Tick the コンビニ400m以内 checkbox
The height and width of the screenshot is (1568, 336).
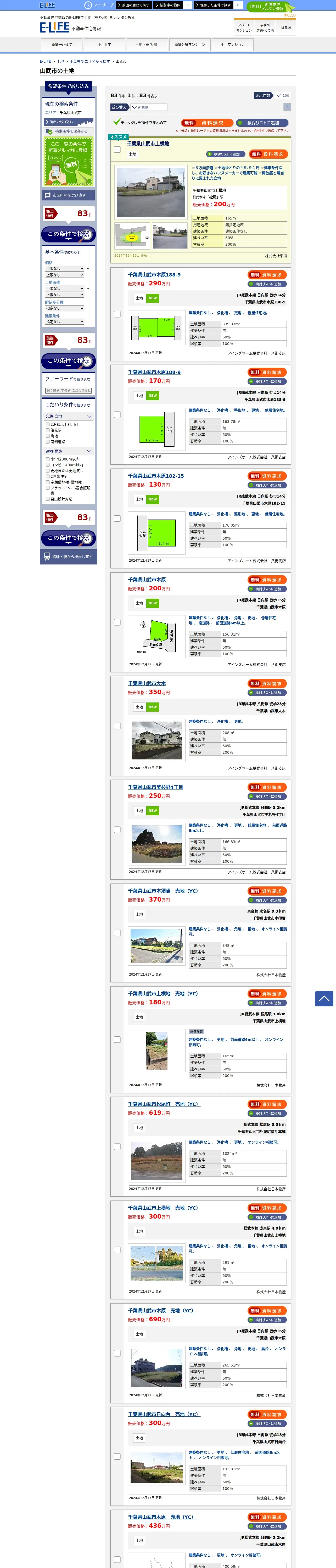[48, 465]
